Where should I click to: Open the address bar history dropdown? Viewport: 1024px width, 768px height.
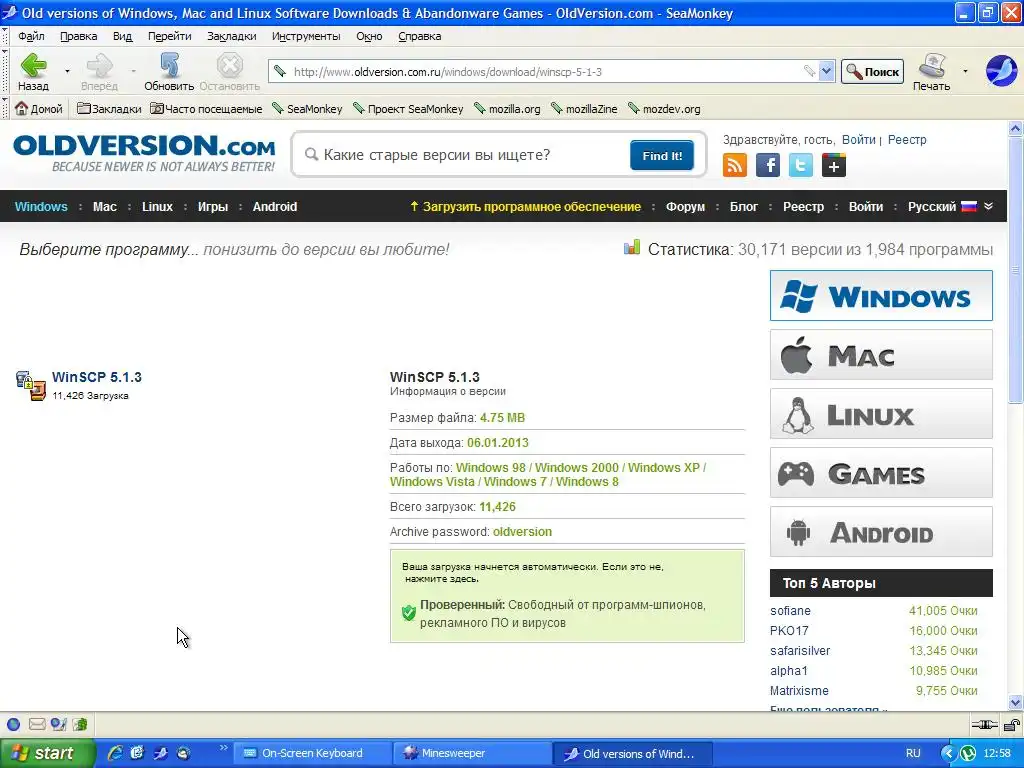[x=826, y=71]
